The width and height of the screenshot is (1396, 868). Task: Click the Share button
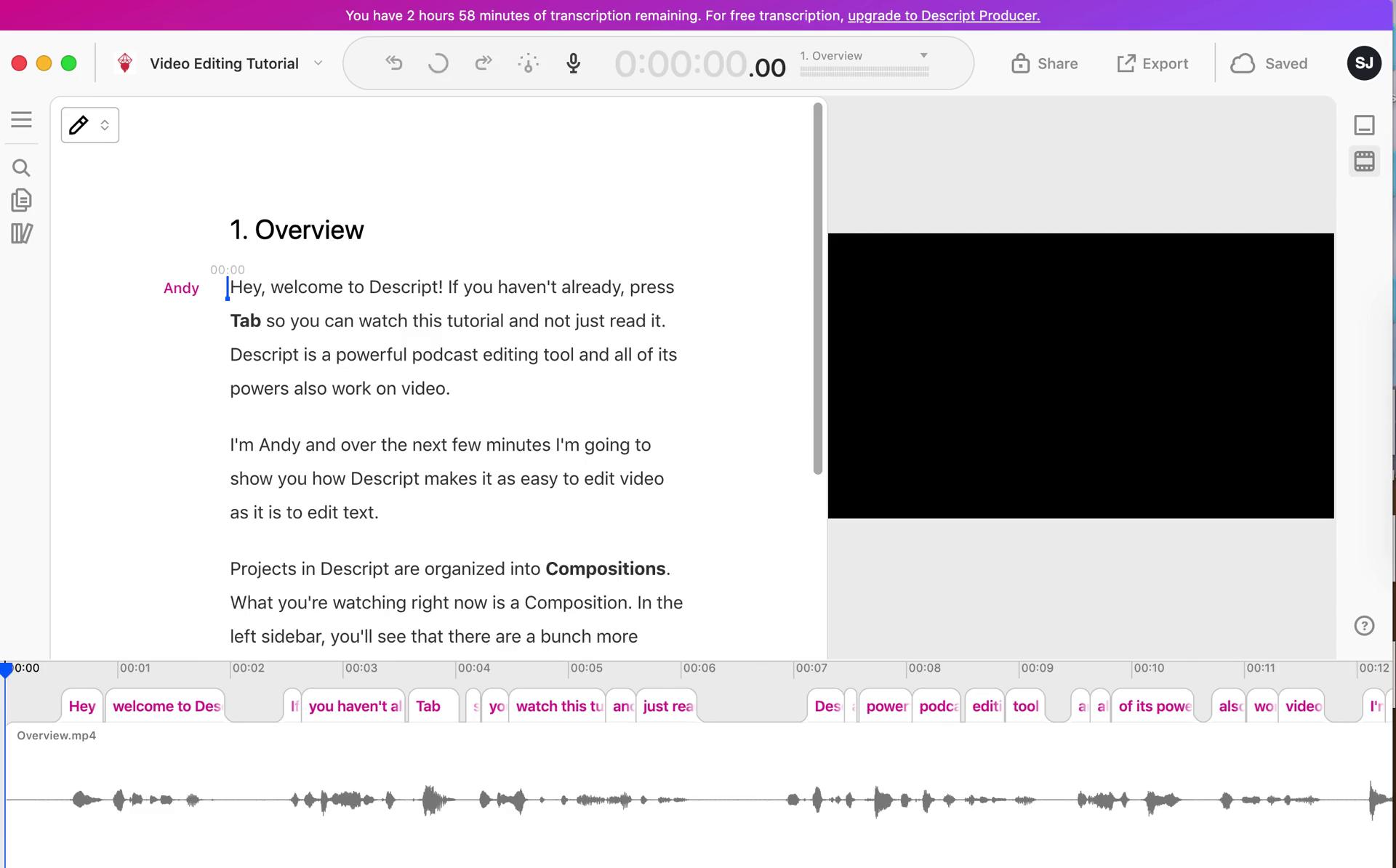point(1045,63)
